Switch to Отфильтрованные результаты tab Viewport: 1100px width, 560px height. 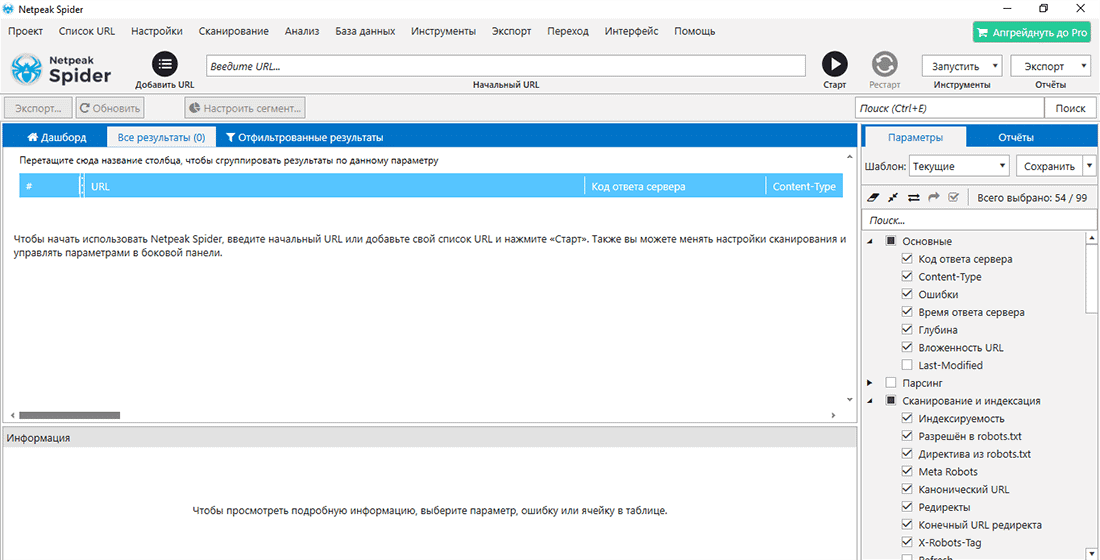pyautogui.click(x=304, y=138)
